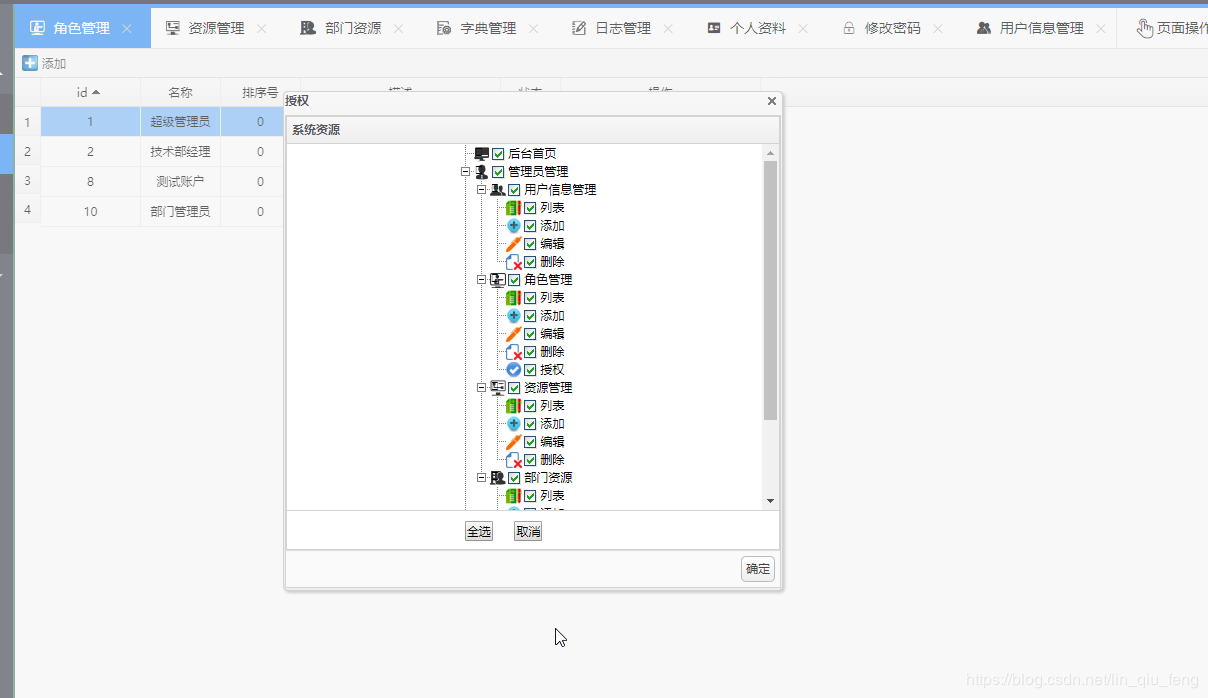Click the tree scrollbar down arrow
The height and width of the screenshot is (698, 1208).
coord(770,501)
